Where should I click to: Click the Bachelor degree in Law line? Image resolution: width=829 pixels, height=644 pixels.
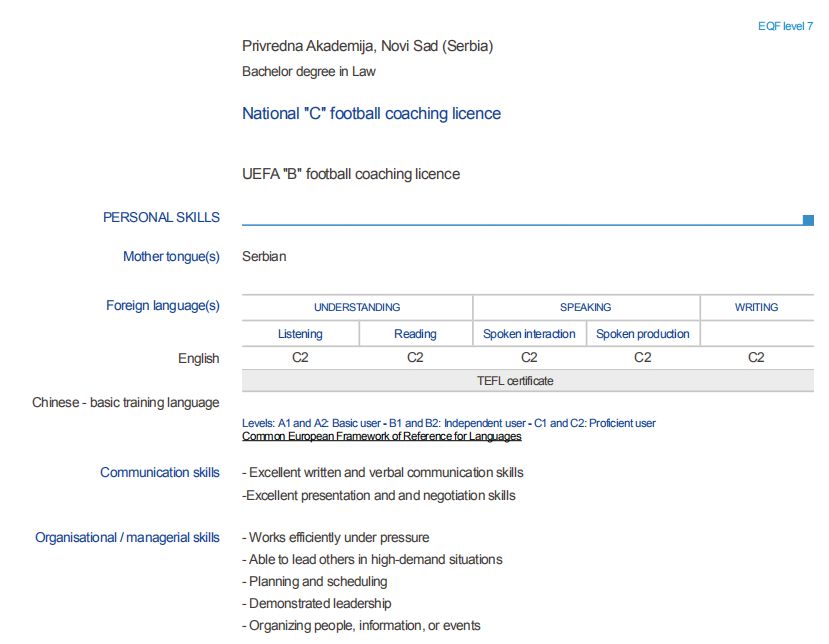pos(309,72)
